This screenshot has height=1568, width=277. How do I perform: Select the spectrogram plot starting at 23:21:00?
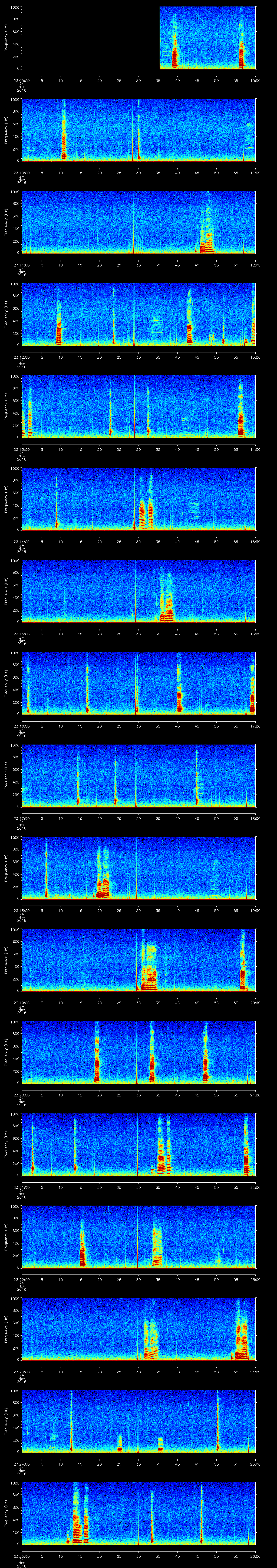pyautogui.click(x=139, y=1144)
